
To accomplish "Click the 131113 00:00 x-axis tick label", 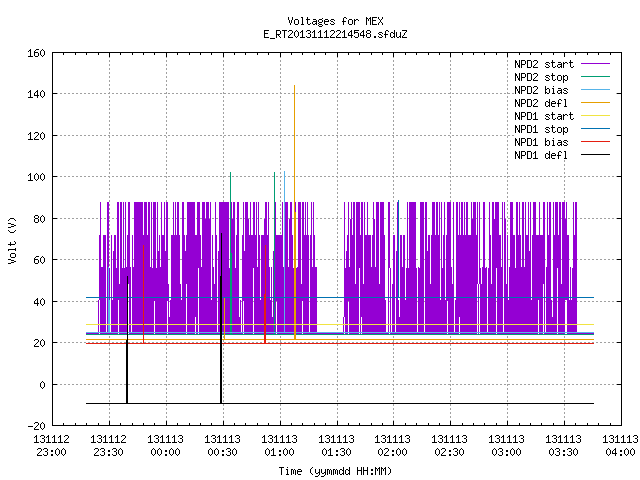I will tap(165, 446).
